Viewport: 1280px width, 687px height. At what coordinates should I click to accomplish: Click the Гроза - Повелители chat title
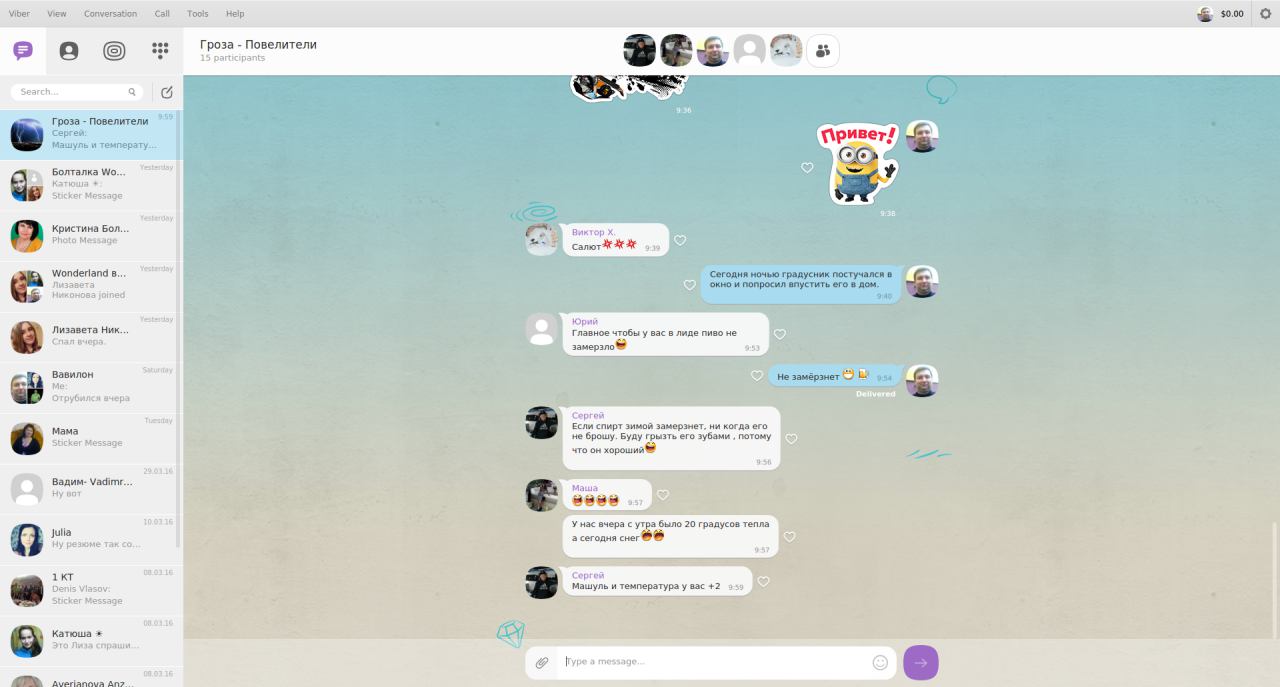258,44
